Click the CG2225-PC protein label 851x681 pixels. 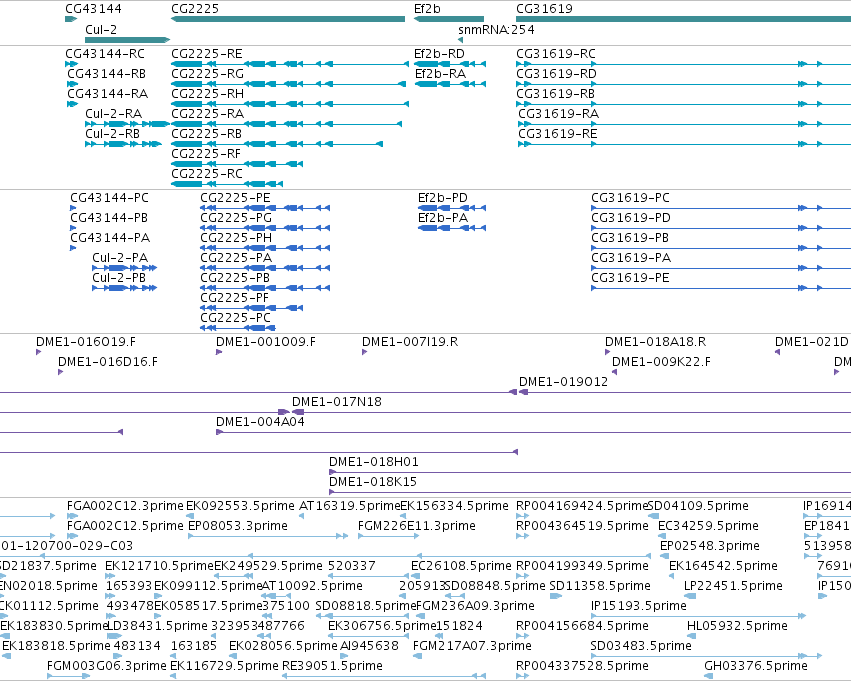click(236, 318)
